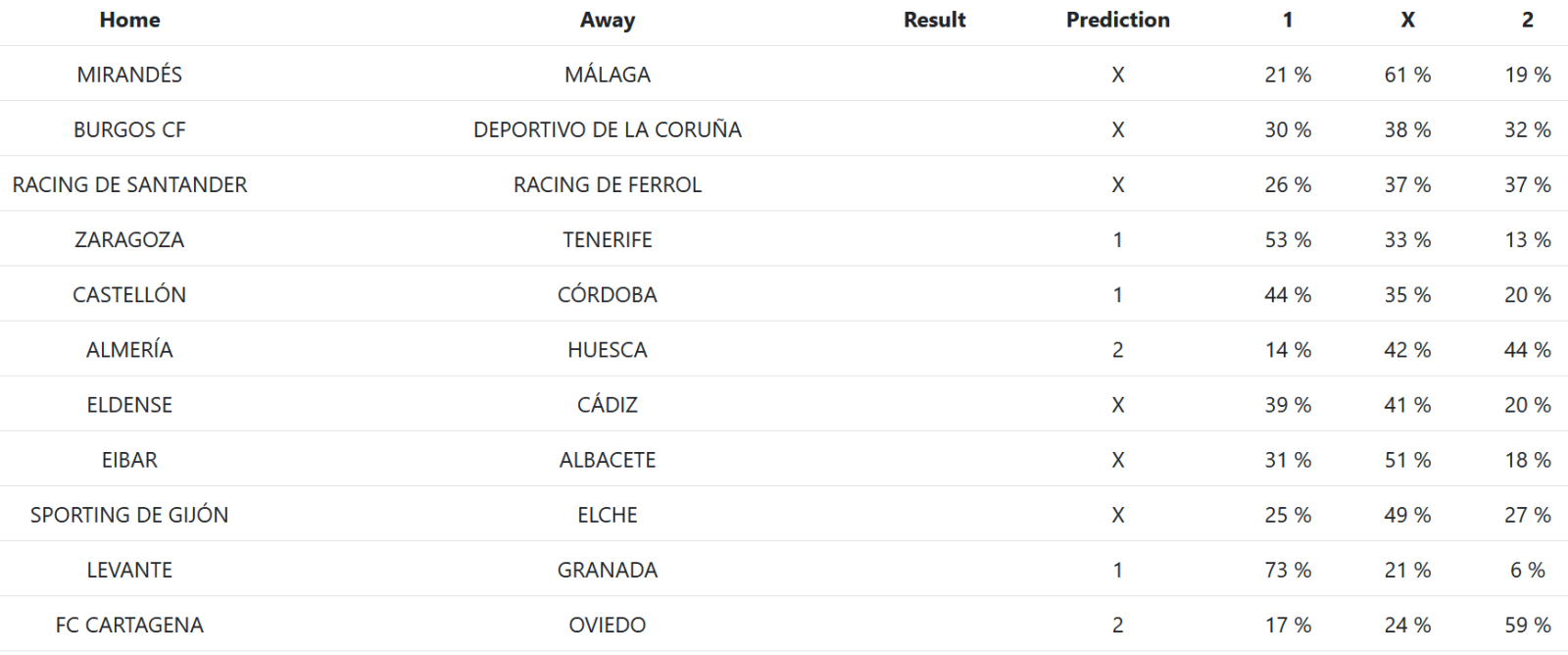Select the CASTELLÓN home team cell
This screenshot has width=1568, height=655.
(129, 294)
